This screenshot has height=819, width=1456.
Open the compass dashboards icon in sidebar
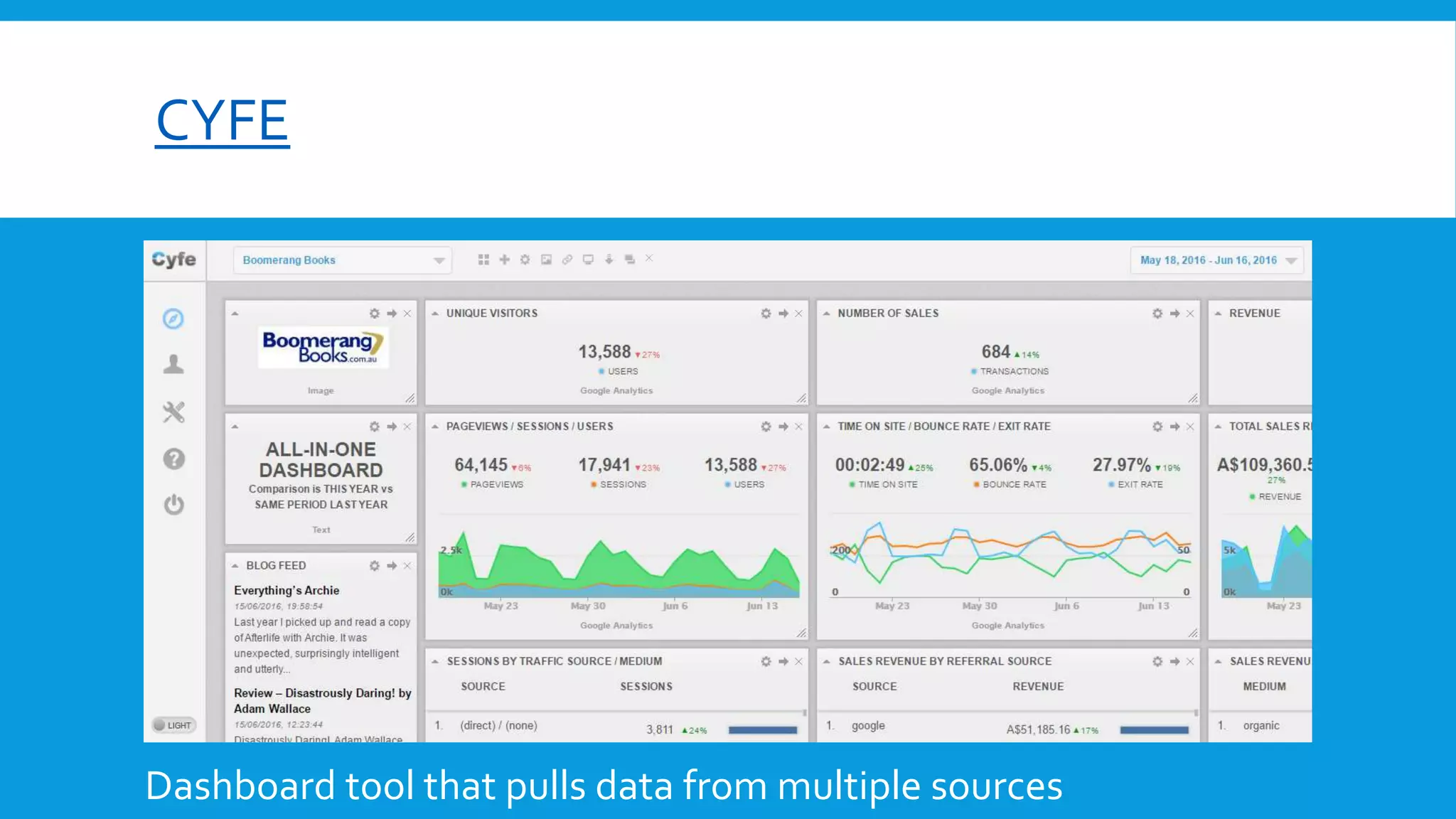[173, 318]
